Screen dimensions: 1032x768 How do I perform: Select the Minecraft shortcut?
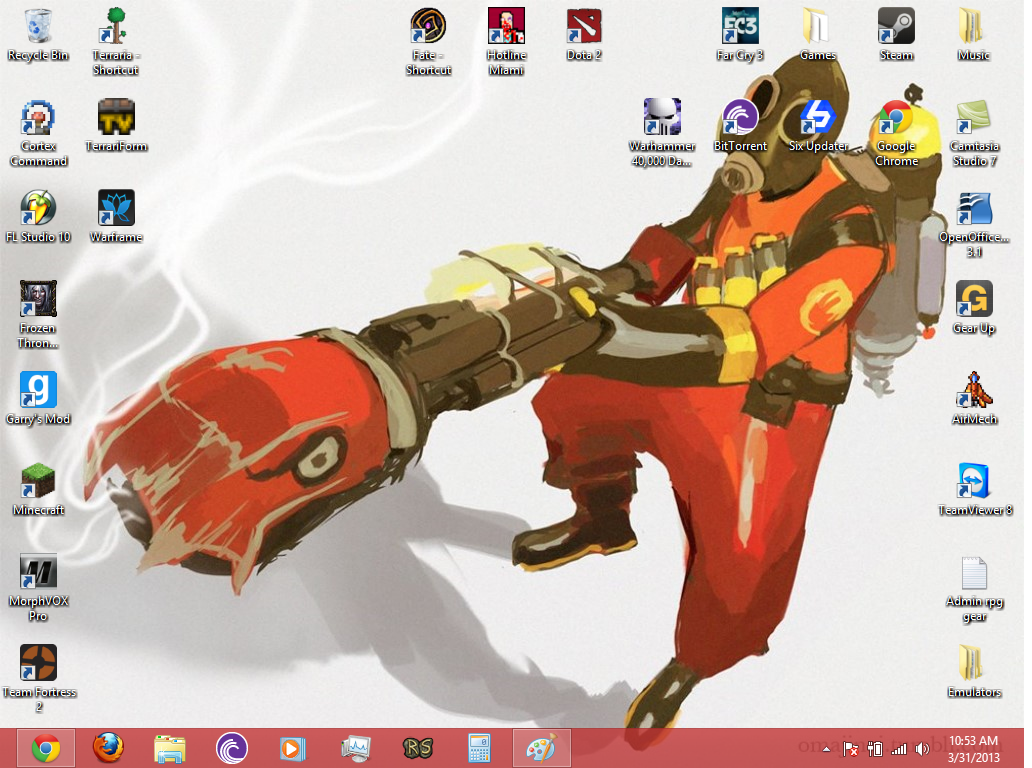coord(38,489)
